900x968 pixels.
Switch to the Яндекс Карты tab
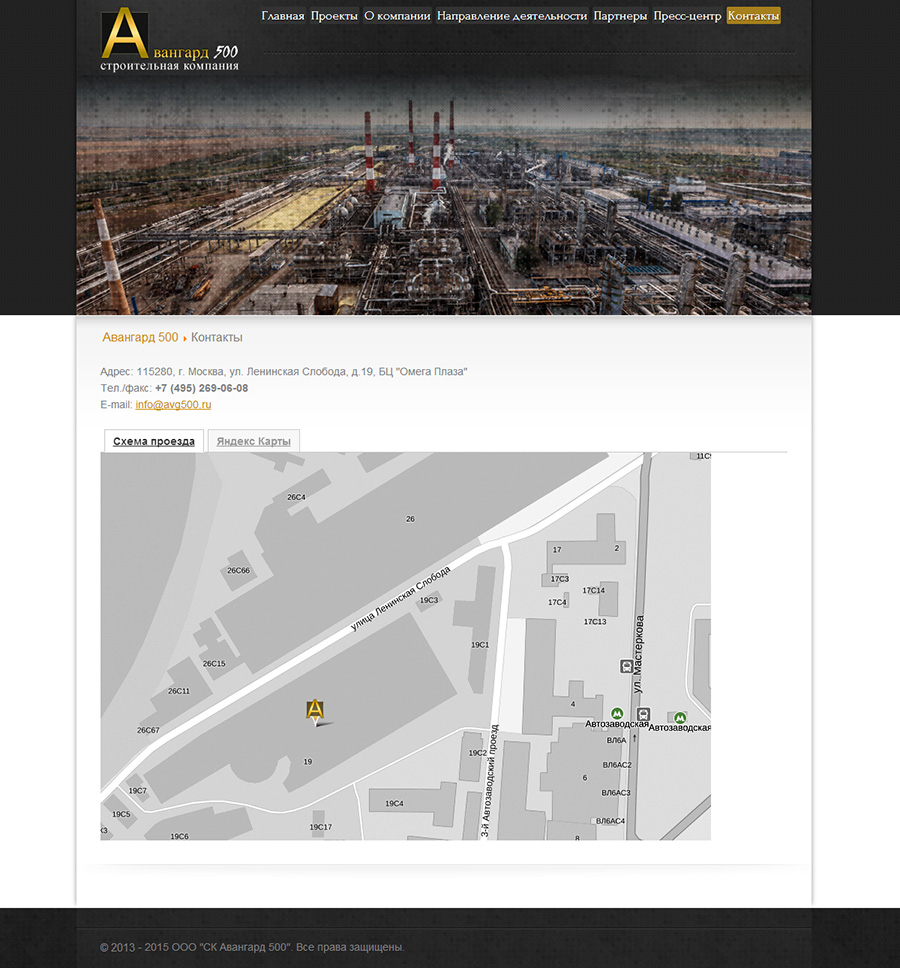pos(253,441)
